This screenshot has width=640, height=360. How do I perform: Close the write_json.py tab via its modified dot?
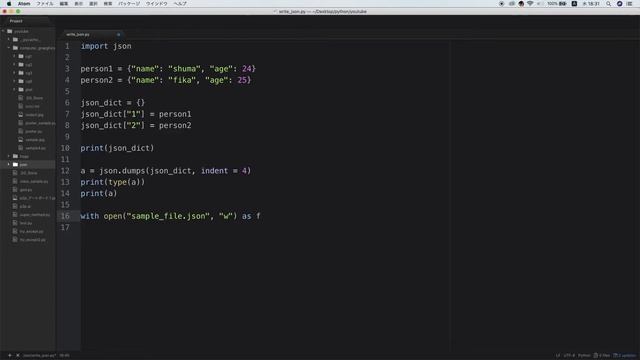click(119, 35)
